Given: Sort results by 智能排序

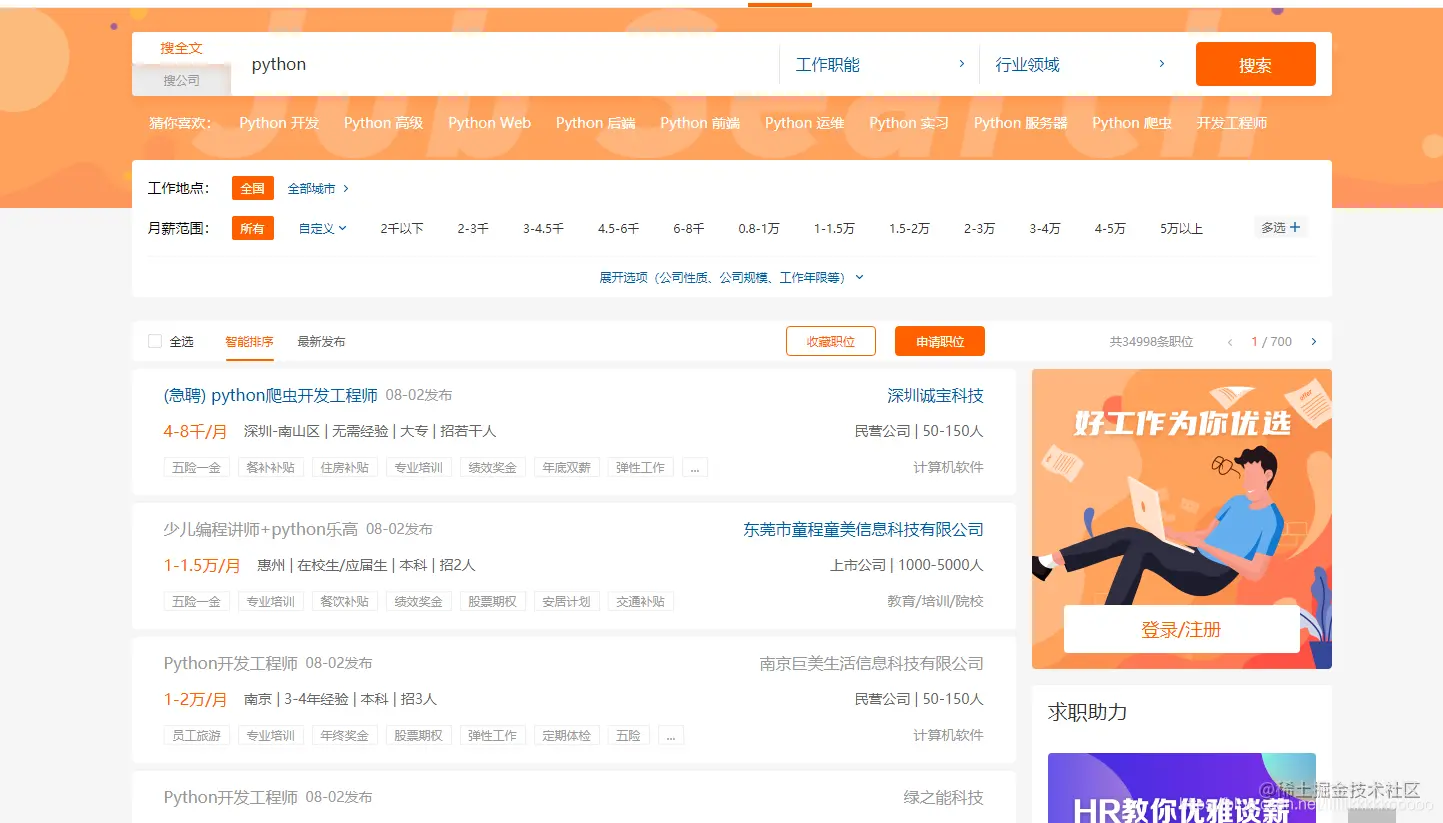Looking at the screenshot, I should (x=249, y=342).
